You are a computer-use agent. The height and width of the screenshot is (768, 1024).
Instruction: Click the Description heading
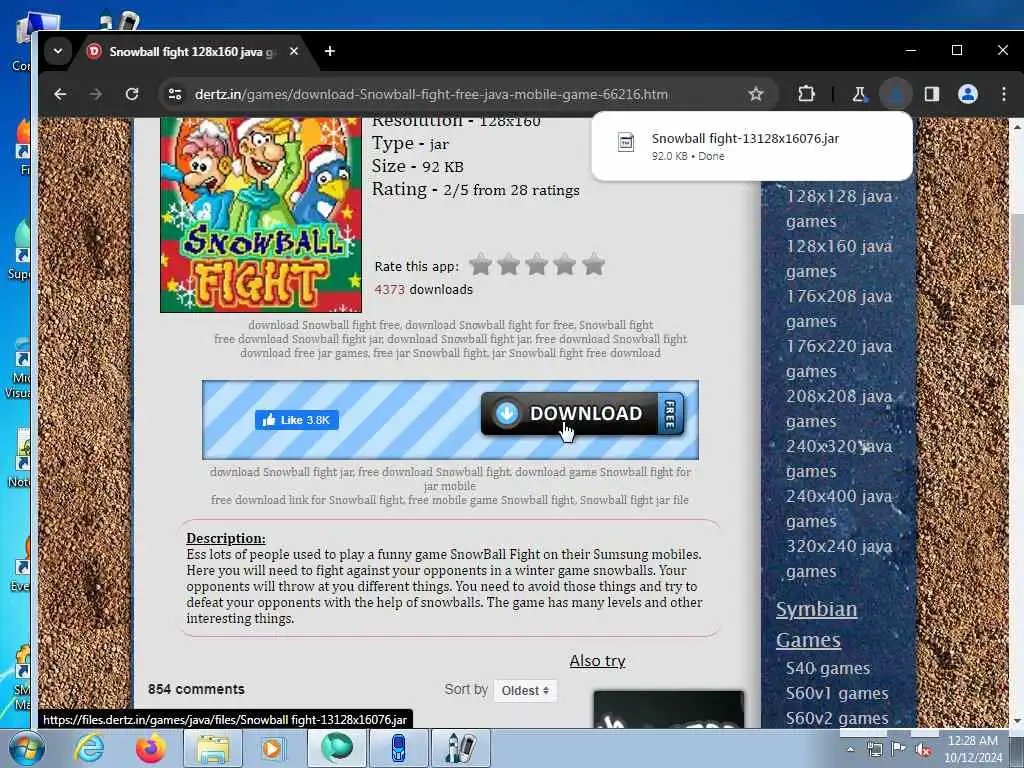(226, 538)
